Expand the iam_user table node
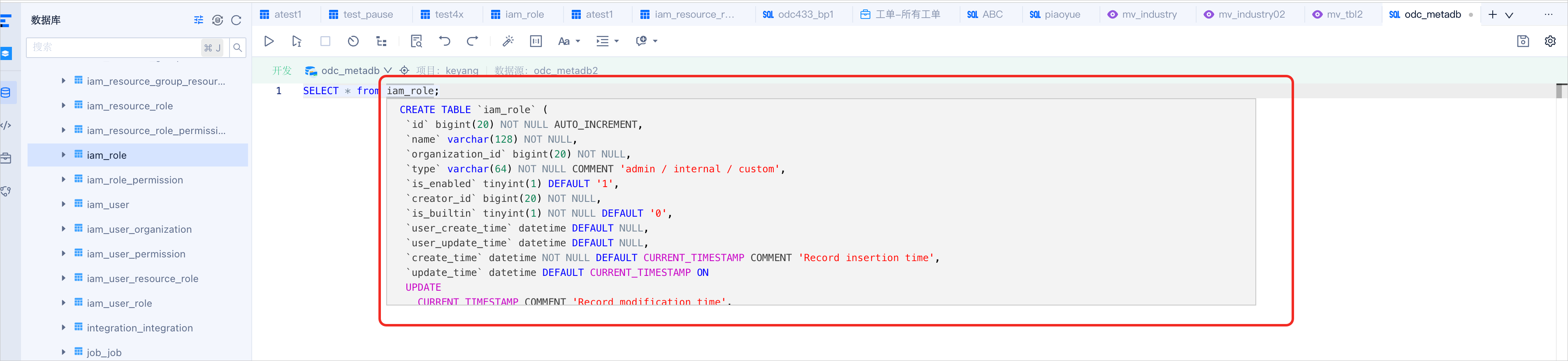The width and height of the screenshot is (1568, 361). [x=63, y=204]
